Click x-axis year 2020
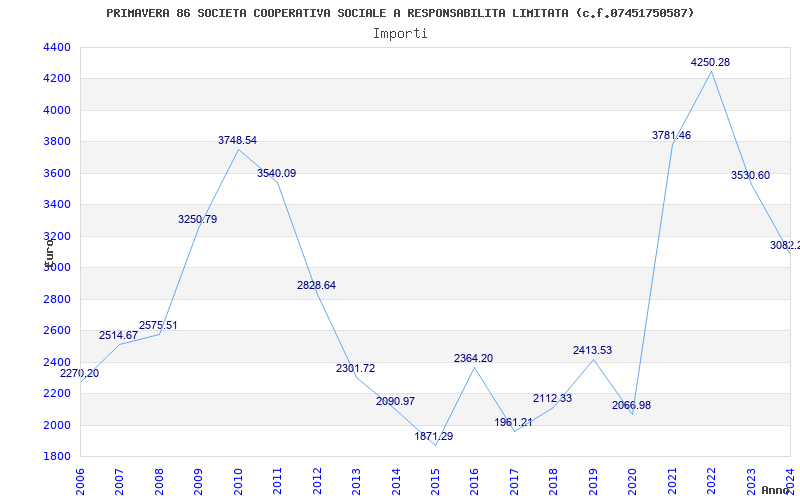Viewport: 800px width, 500px height. pyautogui.click(x=633, y=481)
